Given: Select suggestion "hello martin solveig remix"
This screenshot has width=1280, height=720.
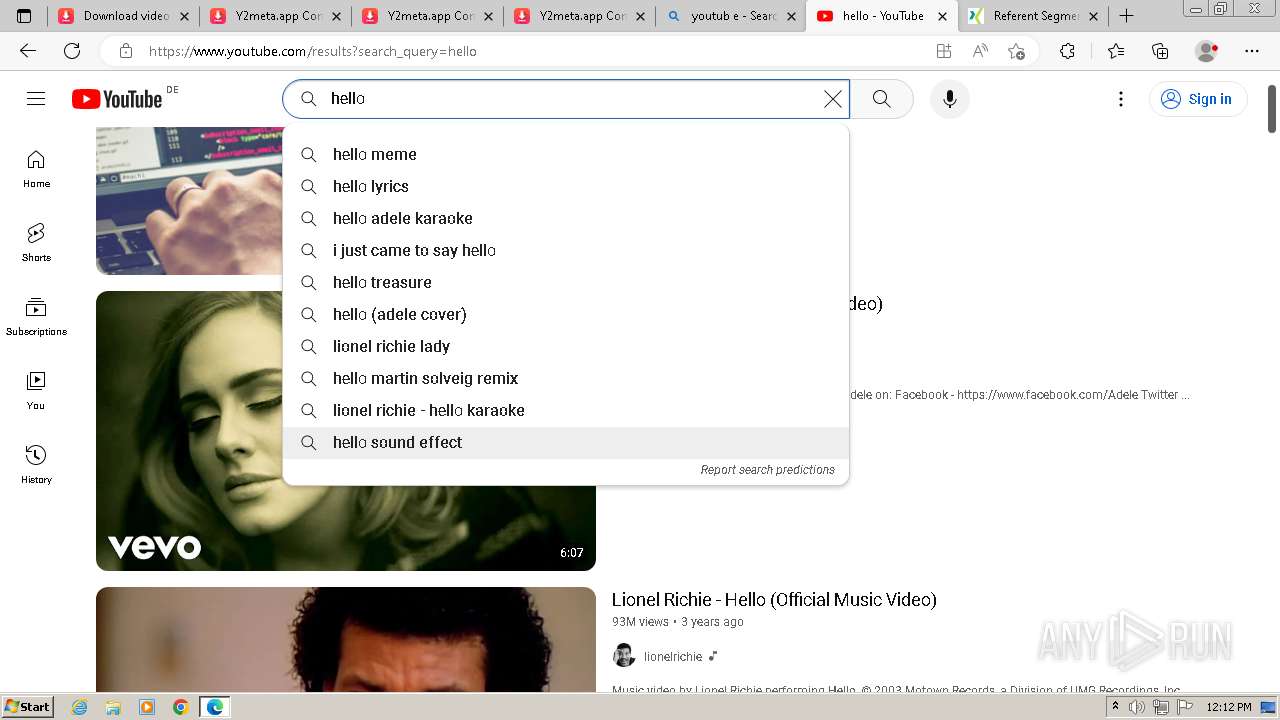Looking at the screenshot, I should click(x=566, y=378).
